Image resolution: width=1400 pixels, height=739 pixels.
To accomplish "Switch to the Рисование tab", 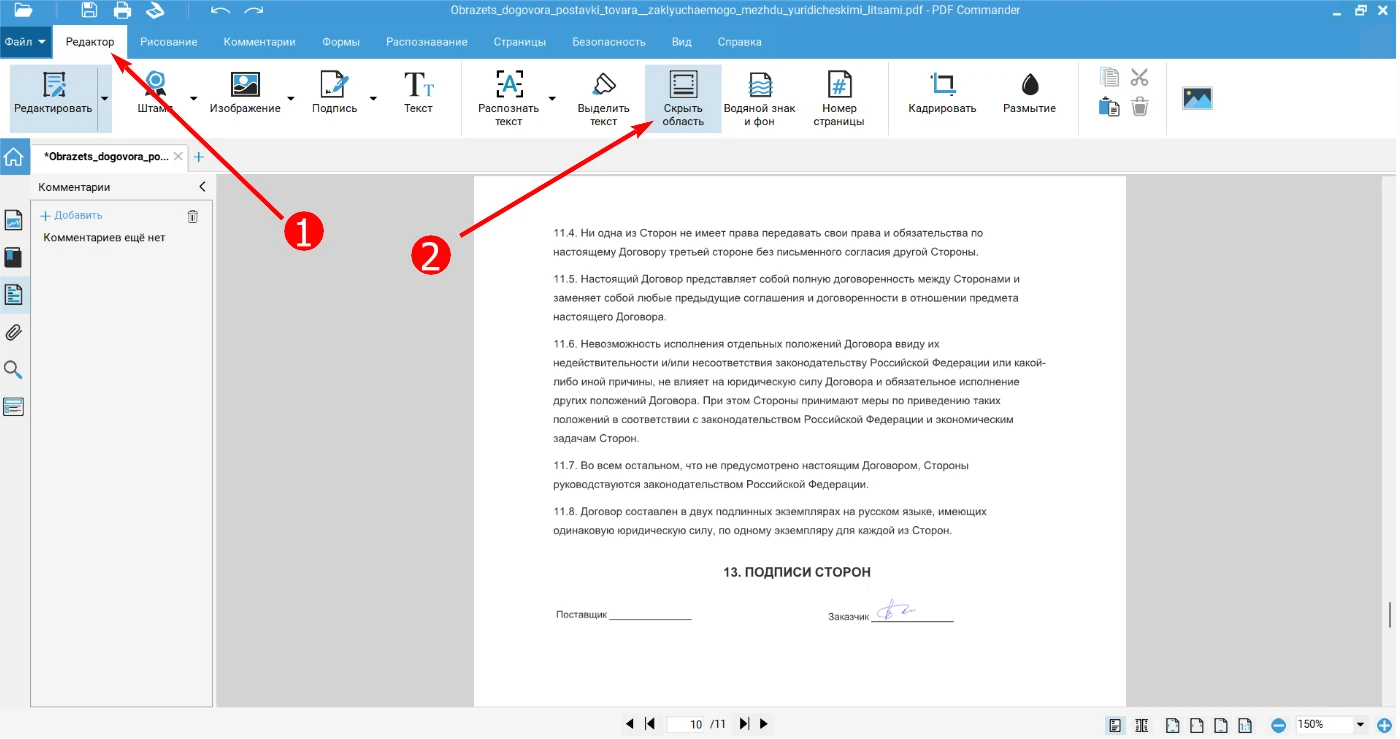I will 168,42.
